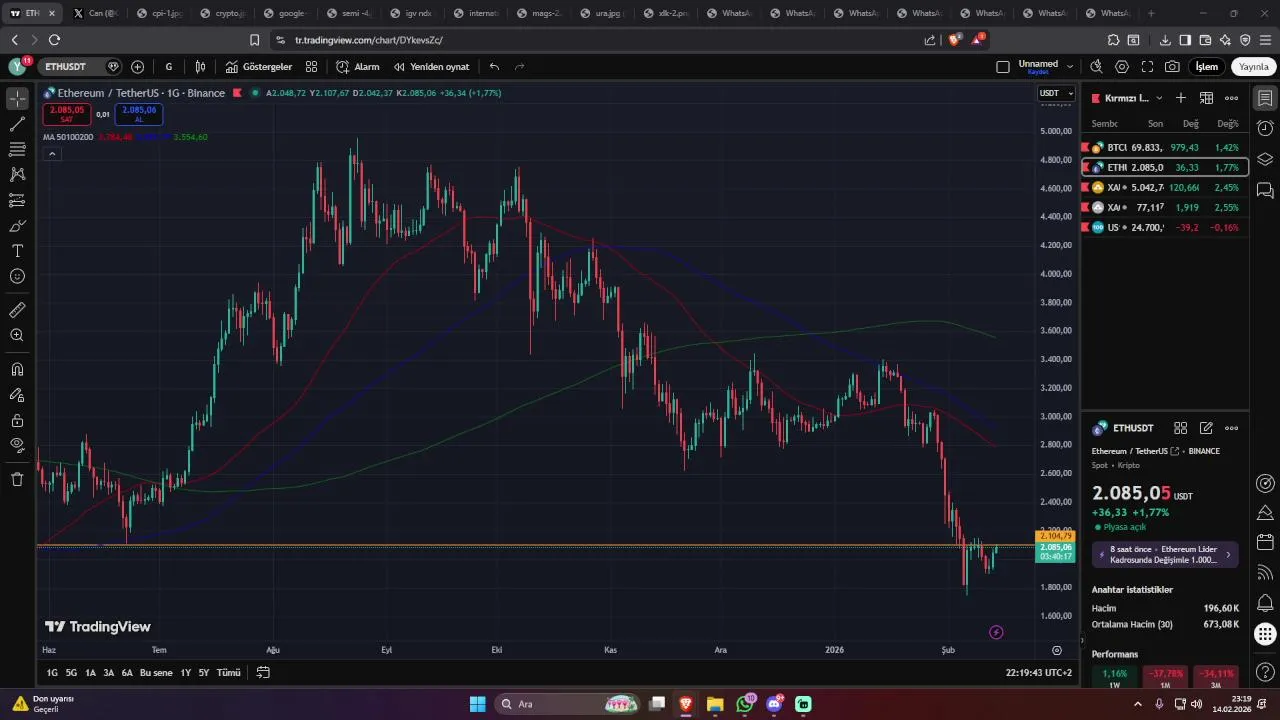1280x720 pixels.
Task: Add symbol to compare with plus icon
Action: point(138,67)
